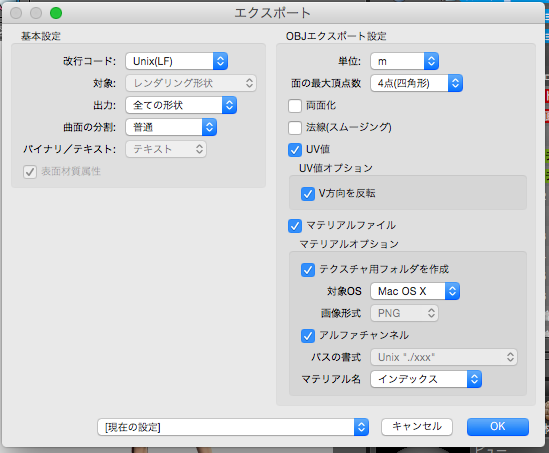Toggle テクスチャ用フォルダを作成 checkbox
549x453 pixels.
307,270
